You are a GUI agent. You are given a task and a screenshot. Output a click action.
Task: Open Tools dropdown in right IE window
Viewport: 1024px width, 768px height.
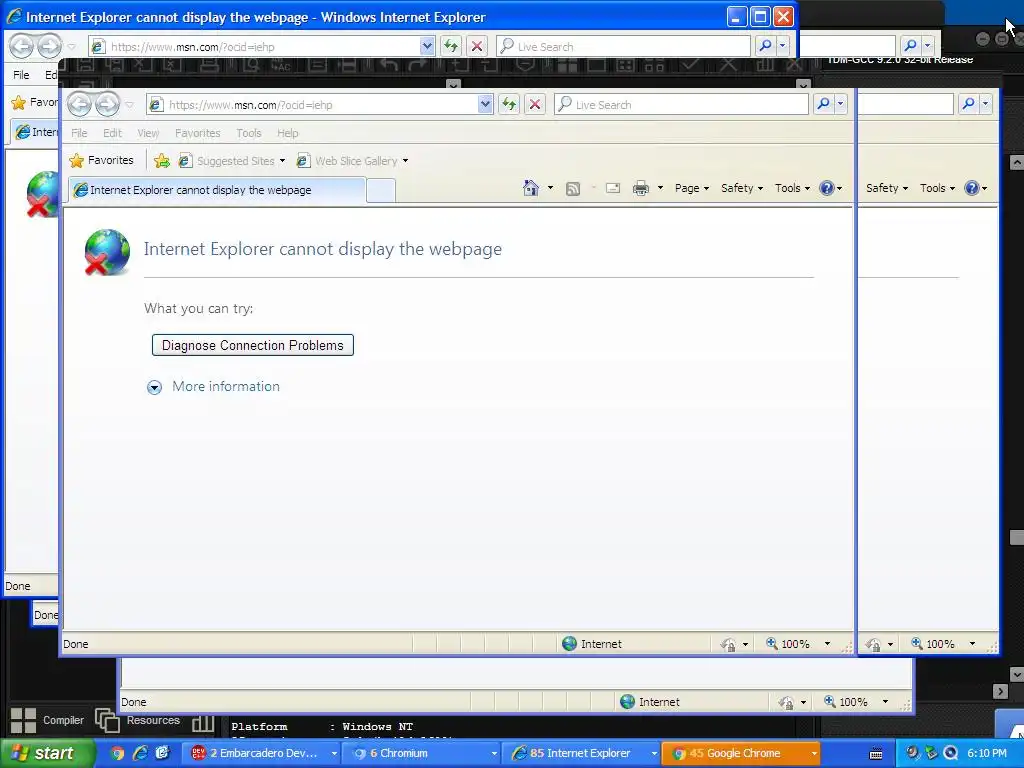coord(937,188)
